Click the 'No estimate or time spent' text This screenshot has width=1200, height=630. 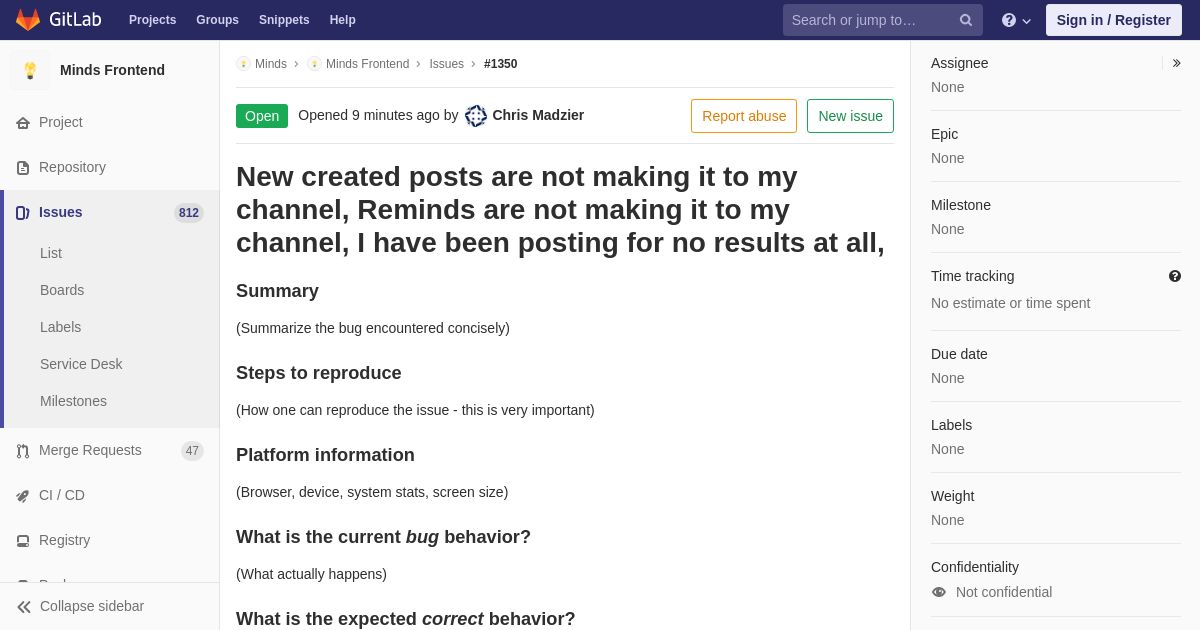pyautogui.click(x=1010, y=303)
